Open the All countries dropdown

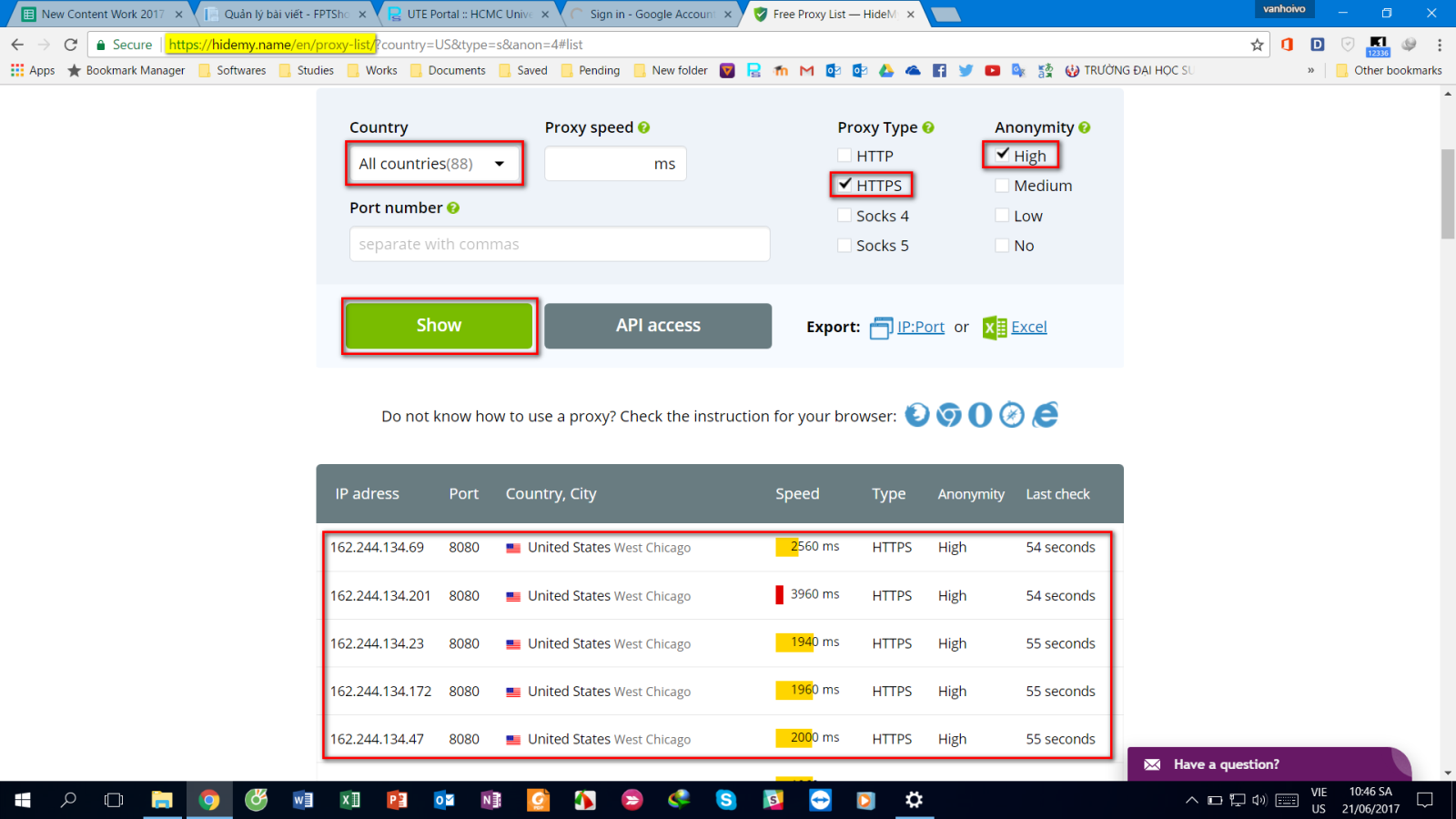(x=434, y=163)
